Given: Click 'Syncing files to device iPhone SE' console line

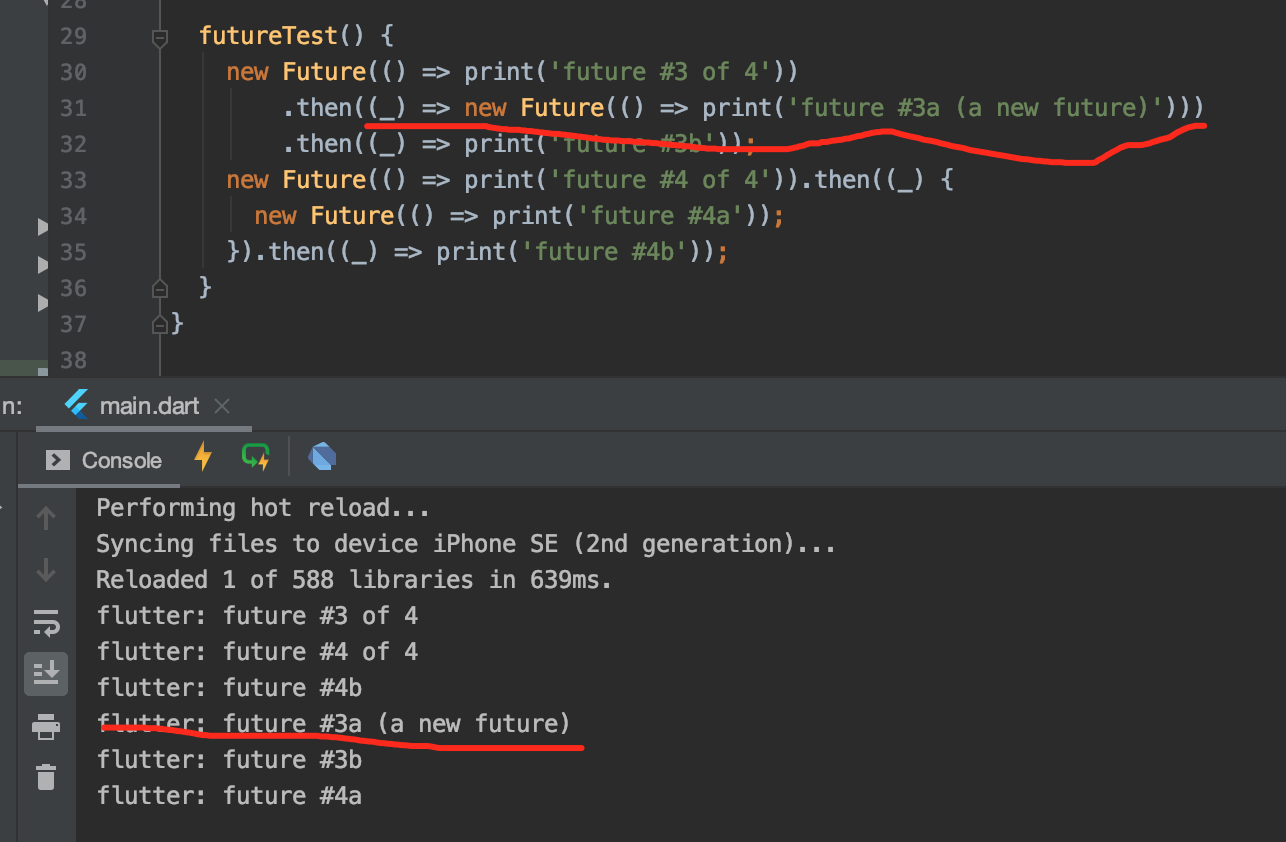Looking at the screenshot, I should click(x=466, y=544).
